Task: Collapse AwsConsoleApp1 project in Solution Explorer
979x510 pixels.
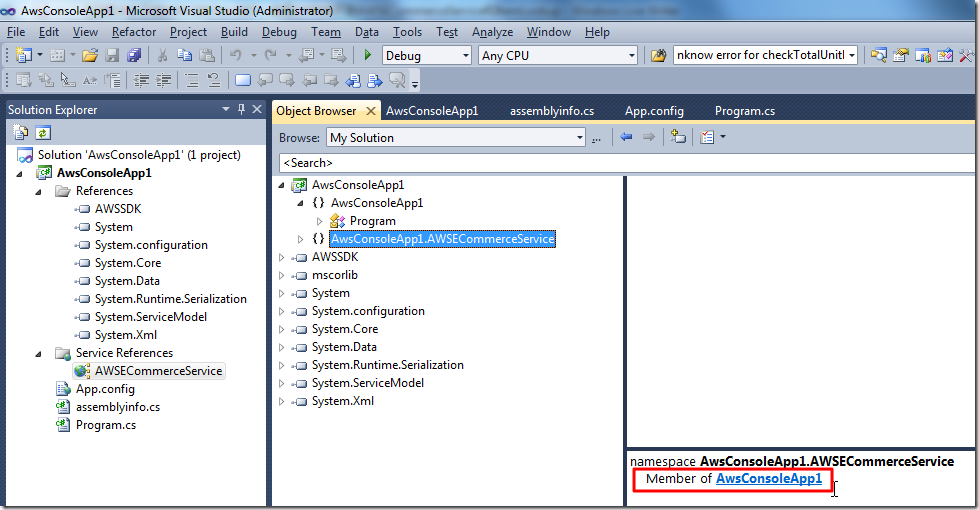Action: pos(19,174)
